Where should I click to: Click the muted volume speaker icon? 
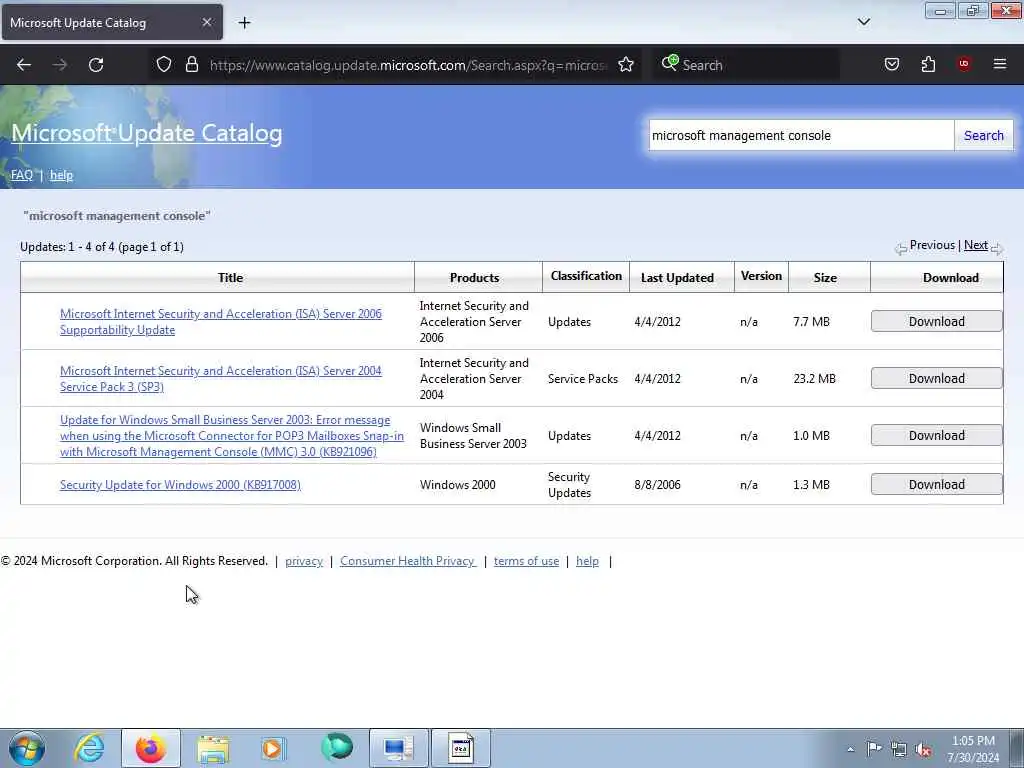tap(923, 749)
